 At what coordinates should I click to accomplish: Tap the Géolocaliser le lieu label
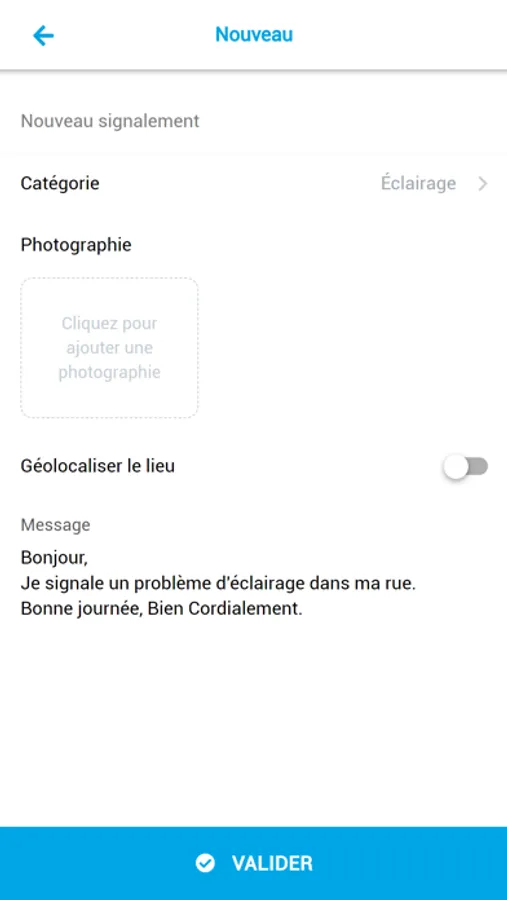point(98,466)
